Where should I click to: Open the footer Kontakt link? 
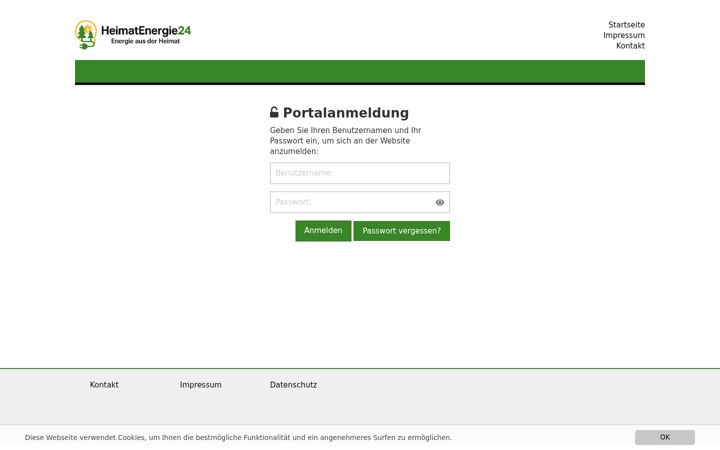pyautogui.click(x=104, y=385)
